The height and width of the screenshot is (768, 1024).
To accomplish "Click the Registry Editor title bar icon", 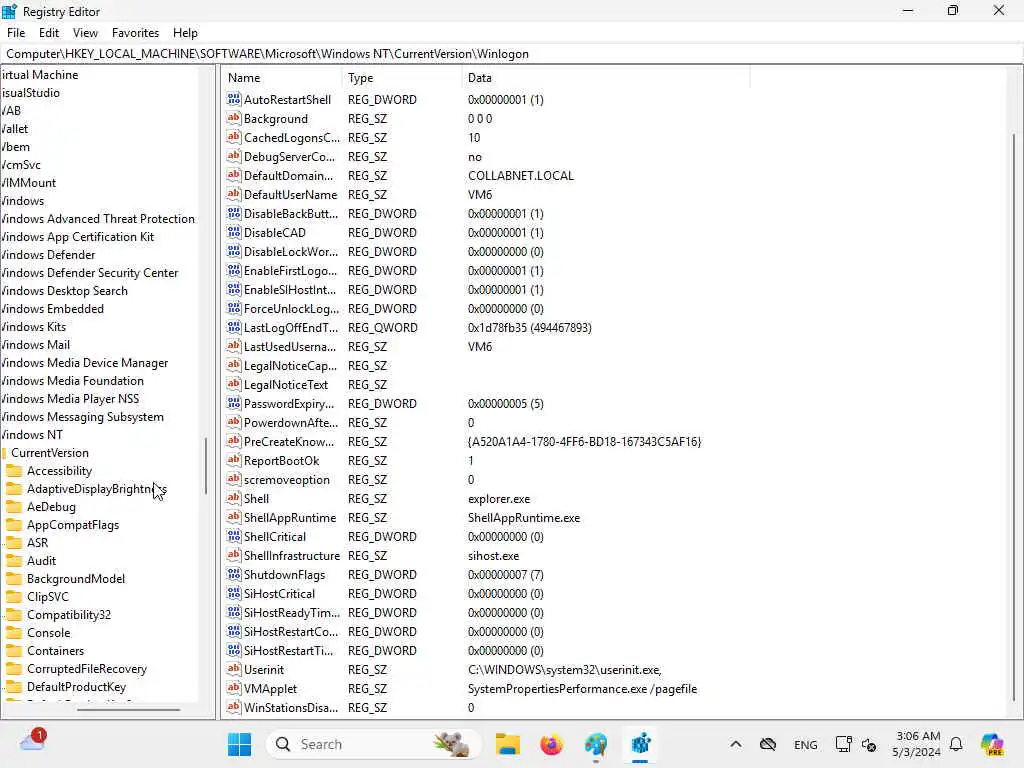I will [x=9, y=11].
